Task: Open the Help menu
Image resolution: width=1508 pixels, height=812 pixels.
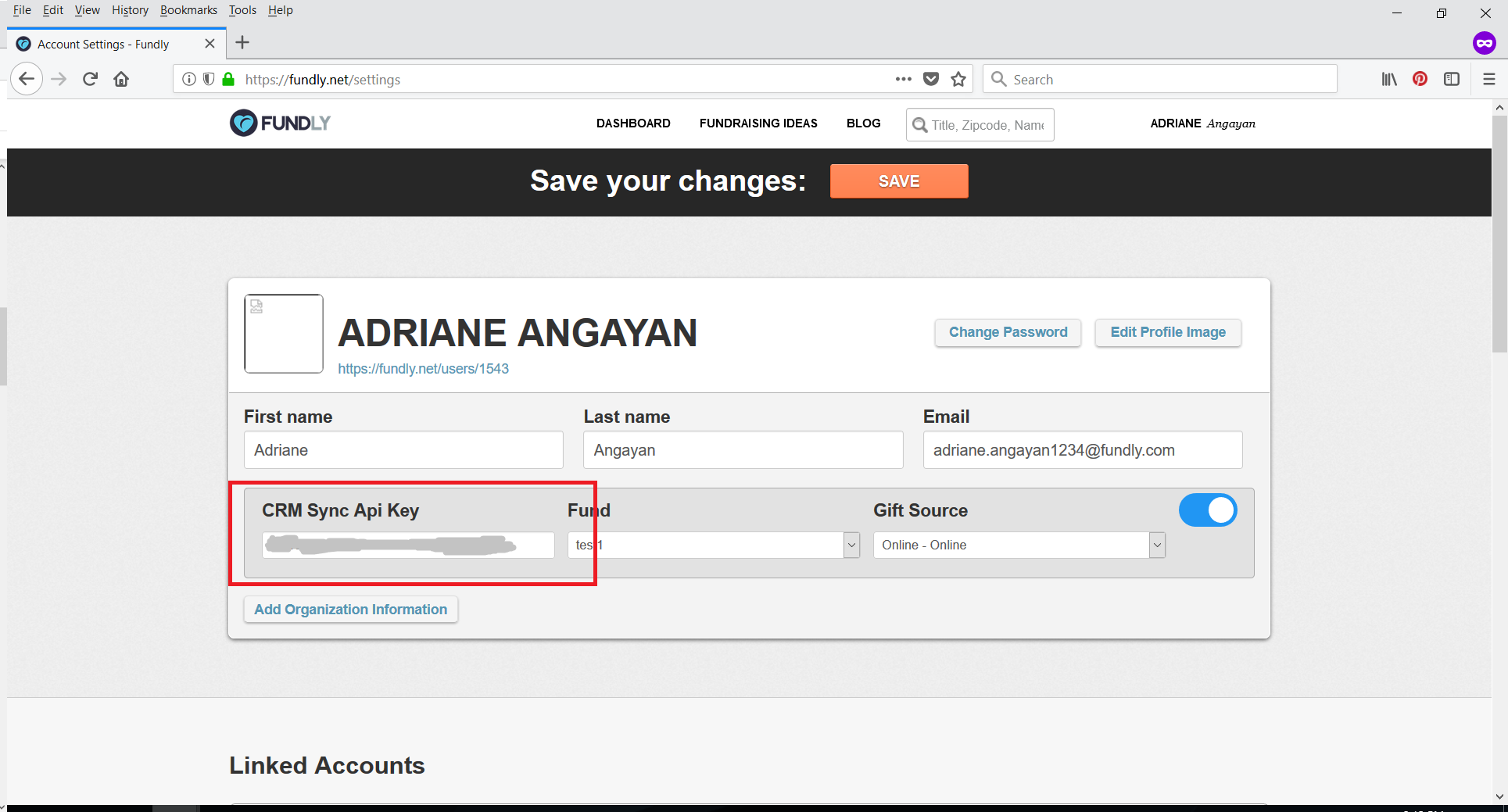Action: [x=280, y=10]
